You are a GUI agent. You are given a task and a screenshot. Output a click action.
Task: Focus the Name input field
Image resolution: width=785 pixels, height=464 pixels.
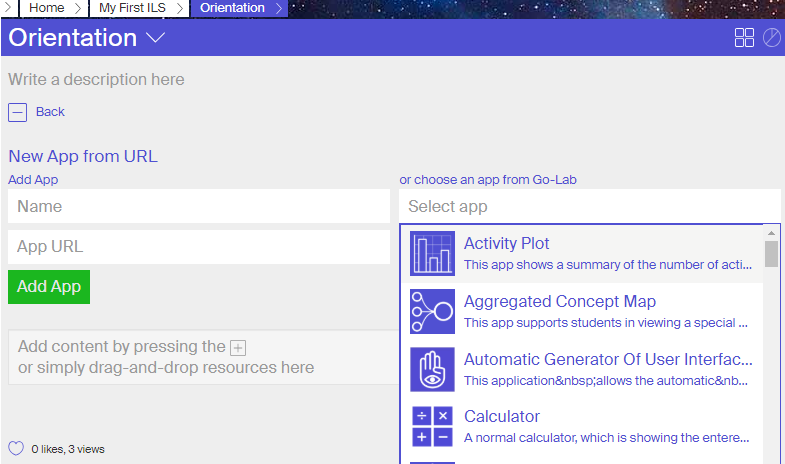pyautogui.click(x=198, y=207)
